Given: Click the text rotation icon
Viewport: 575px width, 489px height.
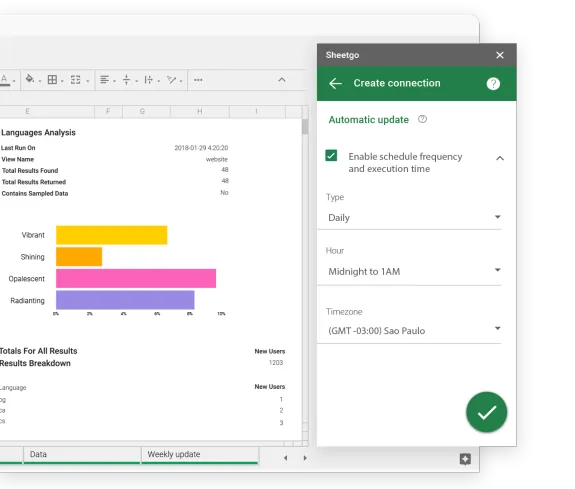Looking at the screenshot, I should click(x=171, y=80).
